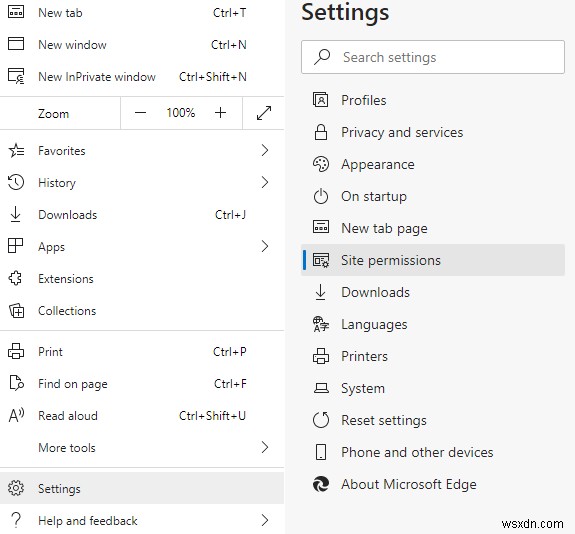
Task: Click the search magnifier icon
Action: (322, 57)
